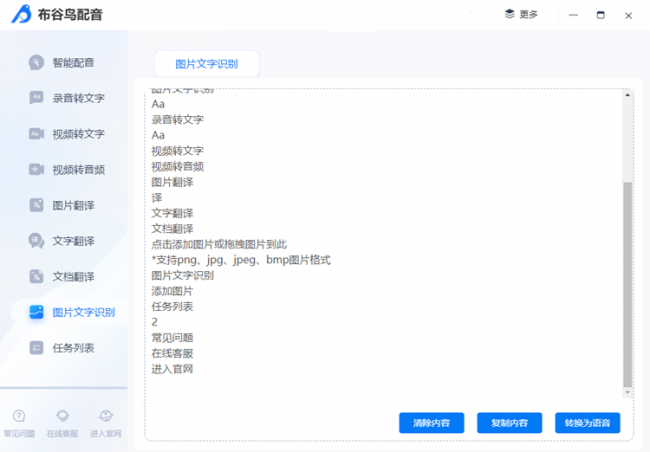The width and height of the screenshot is (650, 452).
Task: Open 文字翻译 menu item
Action: pyautogui.click(x=73, y=241)
